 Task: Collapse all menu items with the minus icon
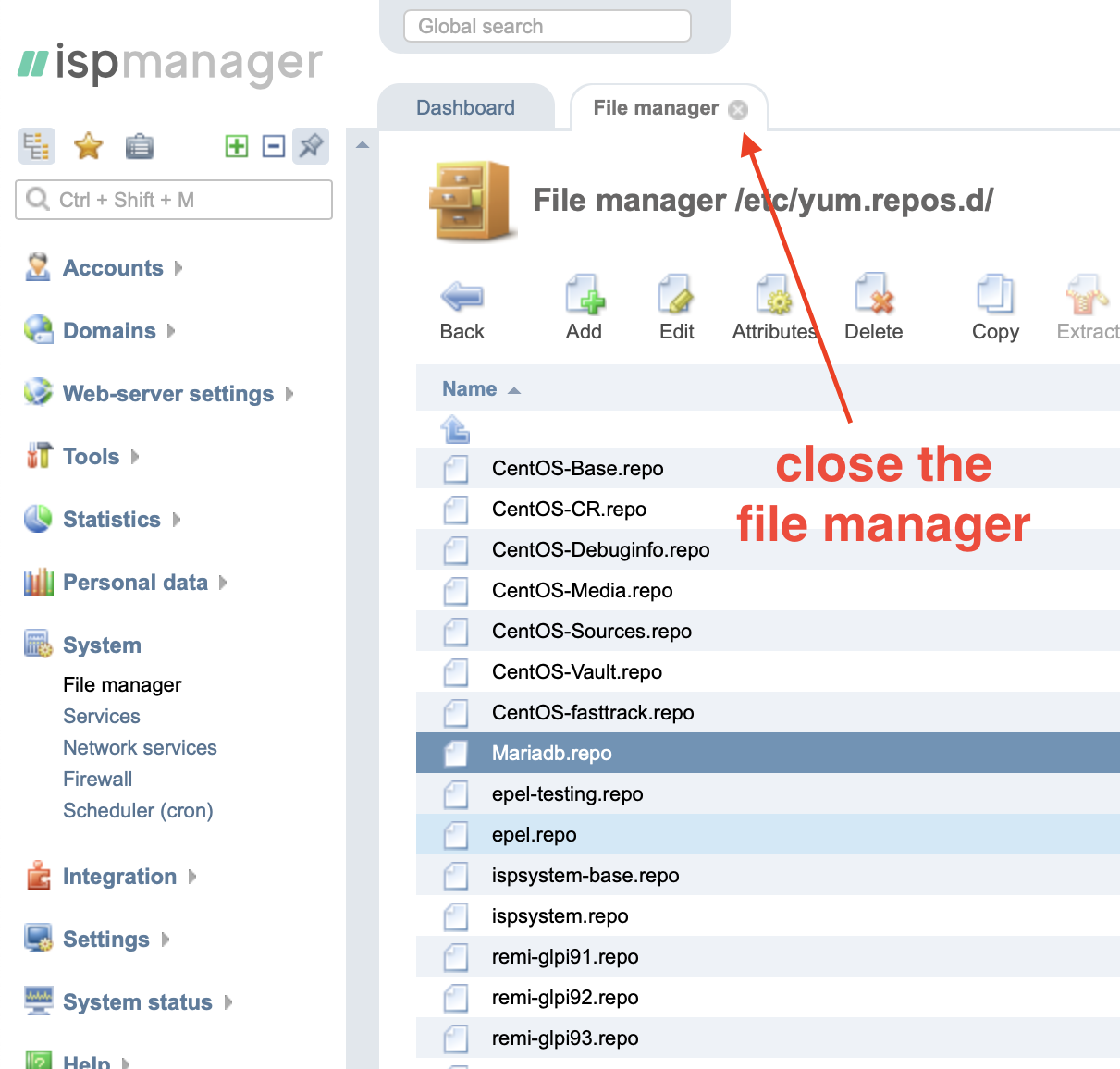point(274,146)
